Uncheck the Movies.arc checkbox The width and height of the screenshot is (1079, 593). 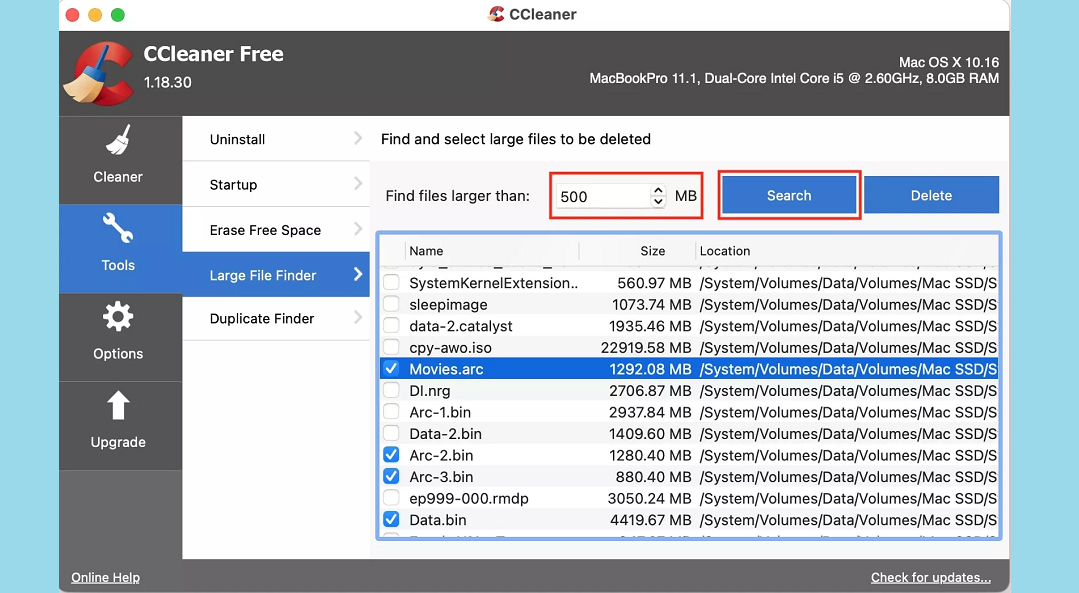pos(391,369)
